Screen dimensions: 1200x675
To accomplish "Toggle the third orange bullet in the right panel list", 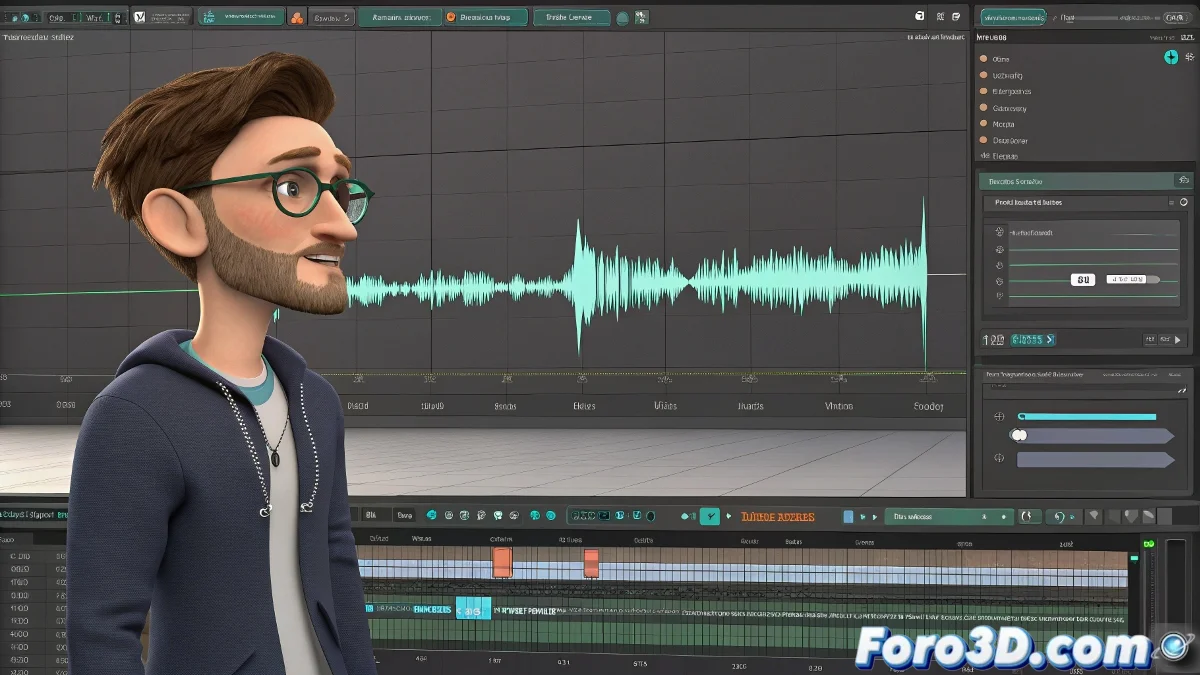I will (983, 91).
